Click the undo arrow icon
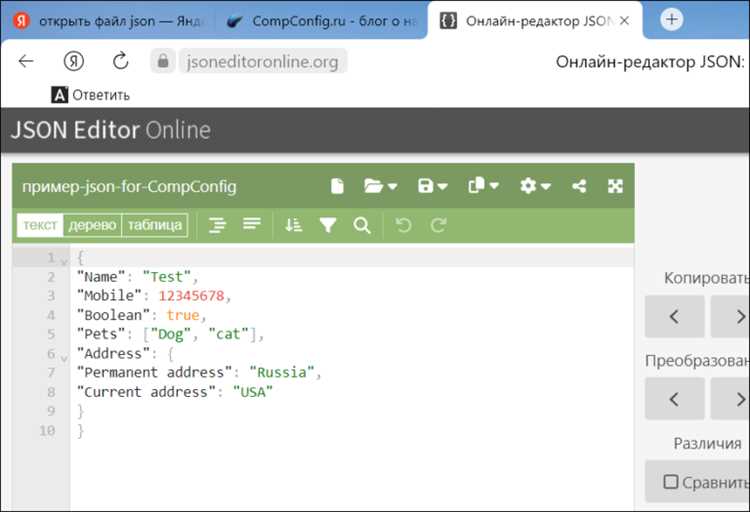The height and width of the screenshot is (512, 750). [x=404, y=225]
